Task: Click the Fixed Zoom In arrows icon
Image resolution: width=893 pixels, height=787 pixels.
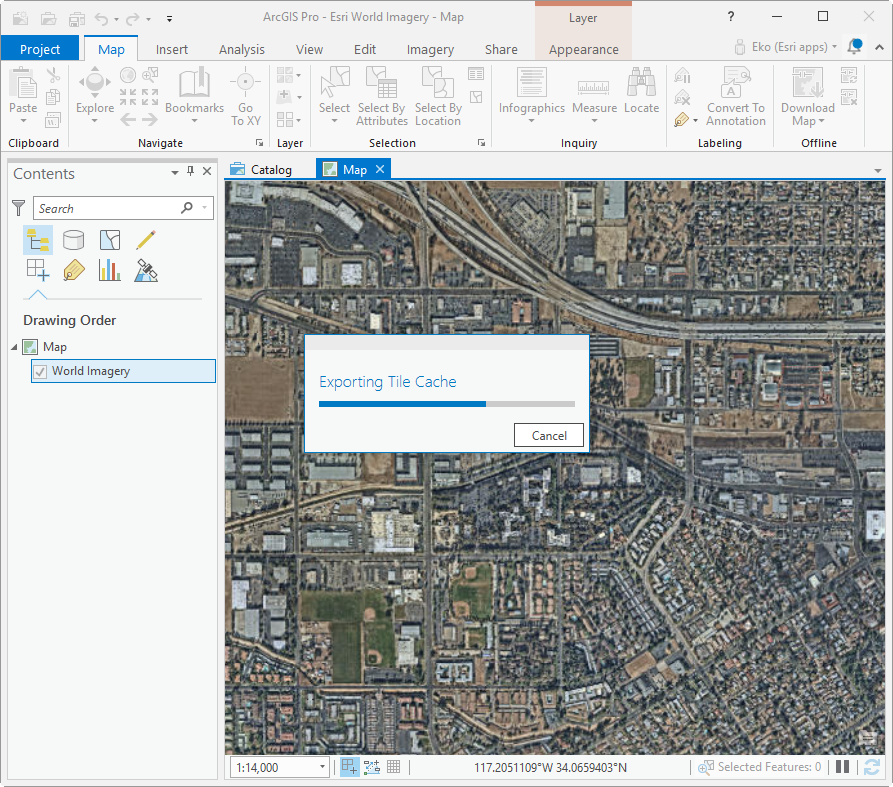Action: [x=128, y=97]
